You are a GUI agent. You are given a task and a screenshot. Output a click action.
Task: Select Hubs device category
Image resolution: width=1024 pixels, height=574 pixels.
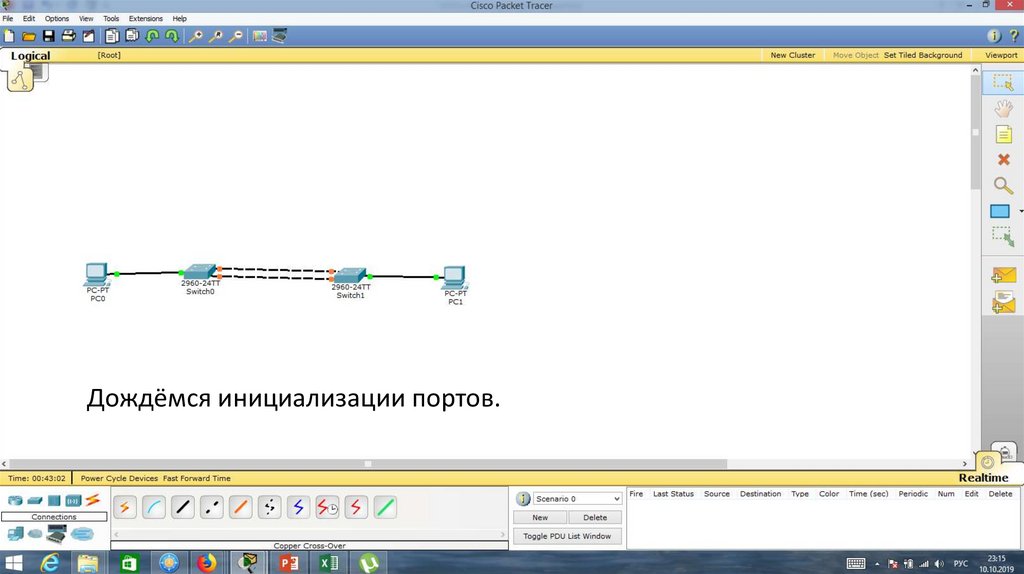[54, 501]
